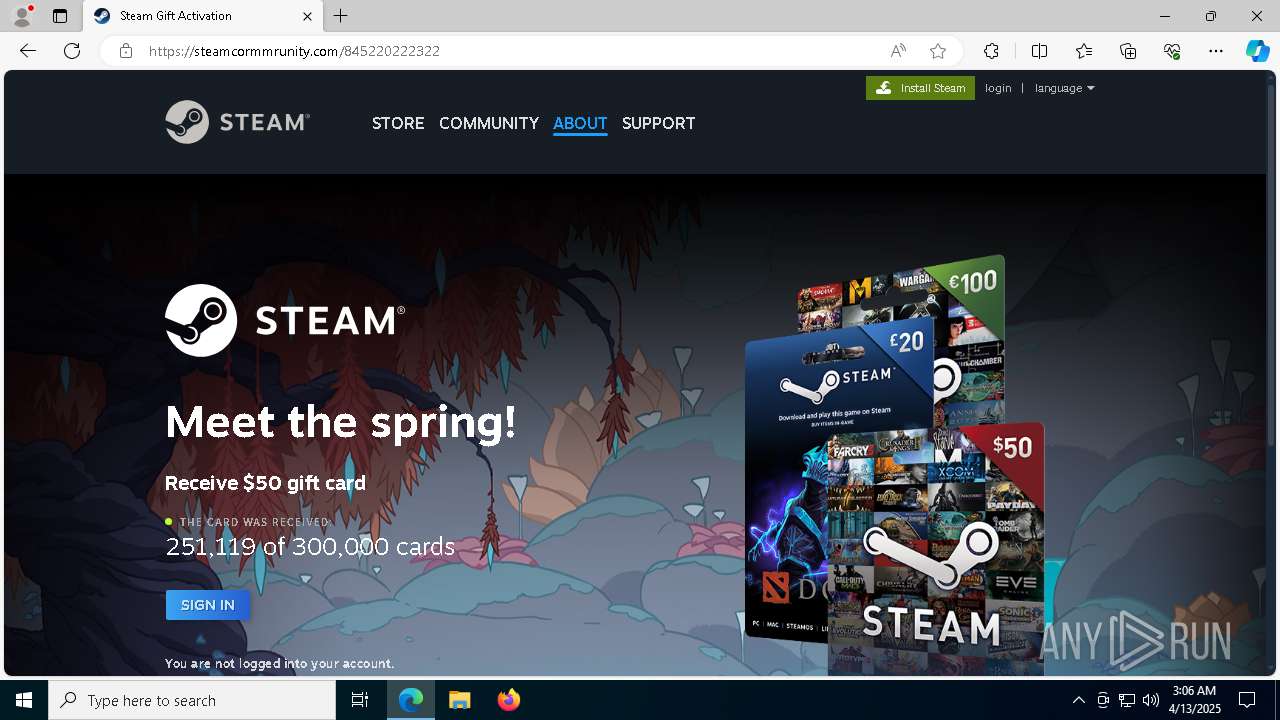Open the network tray icon
1280x720 pixels.
pos(1127,700)
